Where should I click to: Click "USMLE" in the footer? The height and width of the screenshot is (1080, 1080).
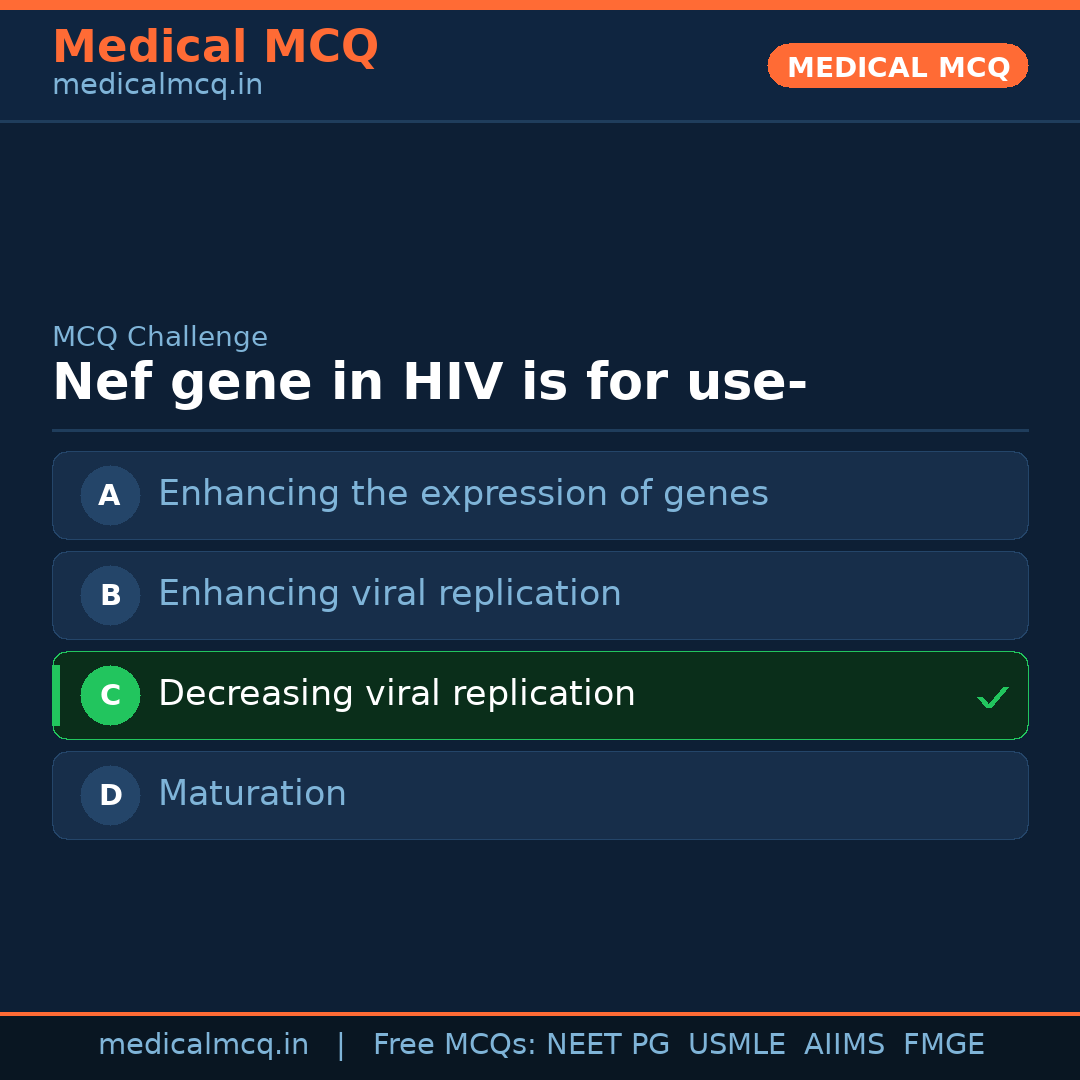click(x=736, y=1045)
